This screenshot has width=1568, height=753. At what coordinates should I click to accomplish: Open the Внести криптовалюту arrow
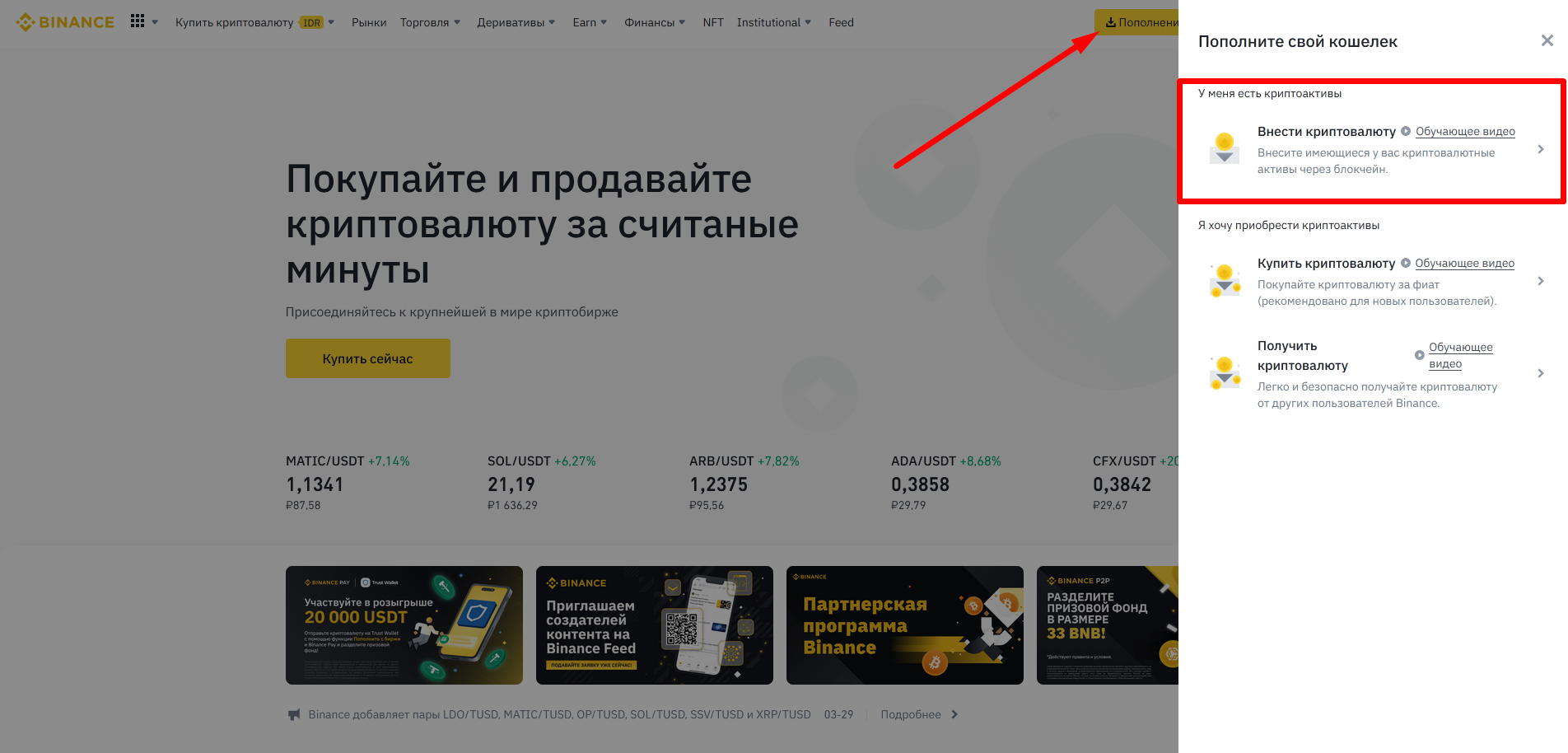click(1541, 149)
